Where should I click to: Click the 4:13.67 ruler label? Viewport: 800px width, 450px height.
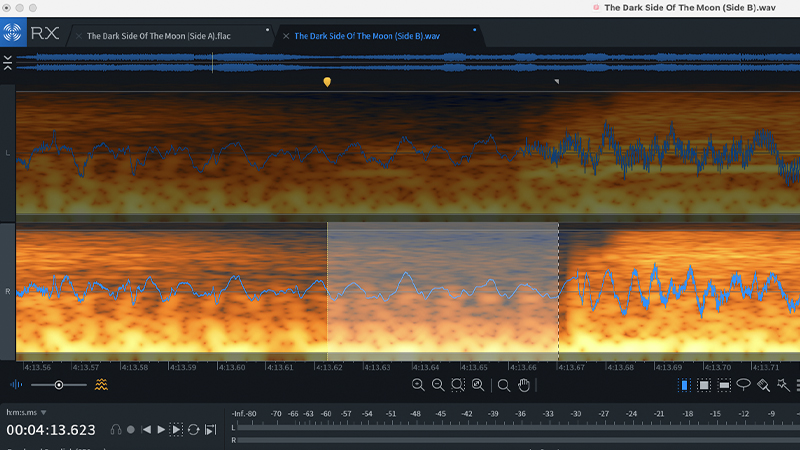pyautogui.click(x=571, y=367)
